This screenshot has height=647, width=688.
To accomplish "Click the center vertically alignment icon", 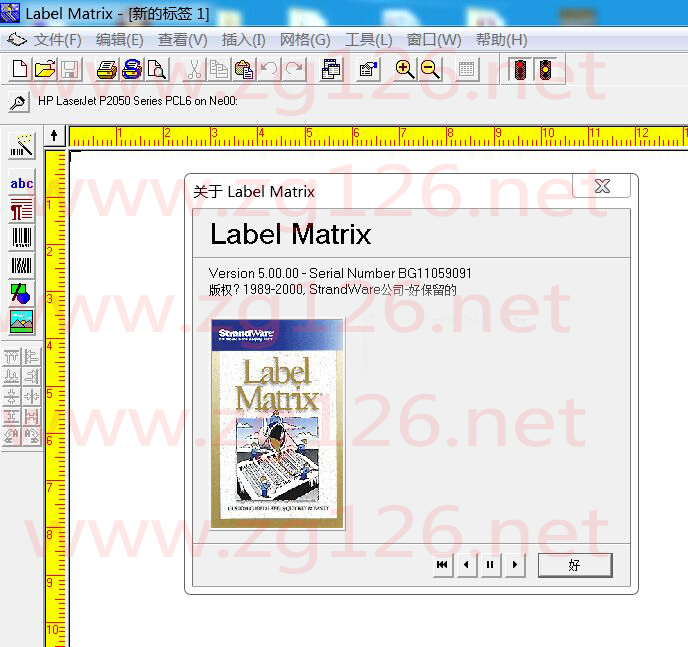I will [x=12, y=397].
